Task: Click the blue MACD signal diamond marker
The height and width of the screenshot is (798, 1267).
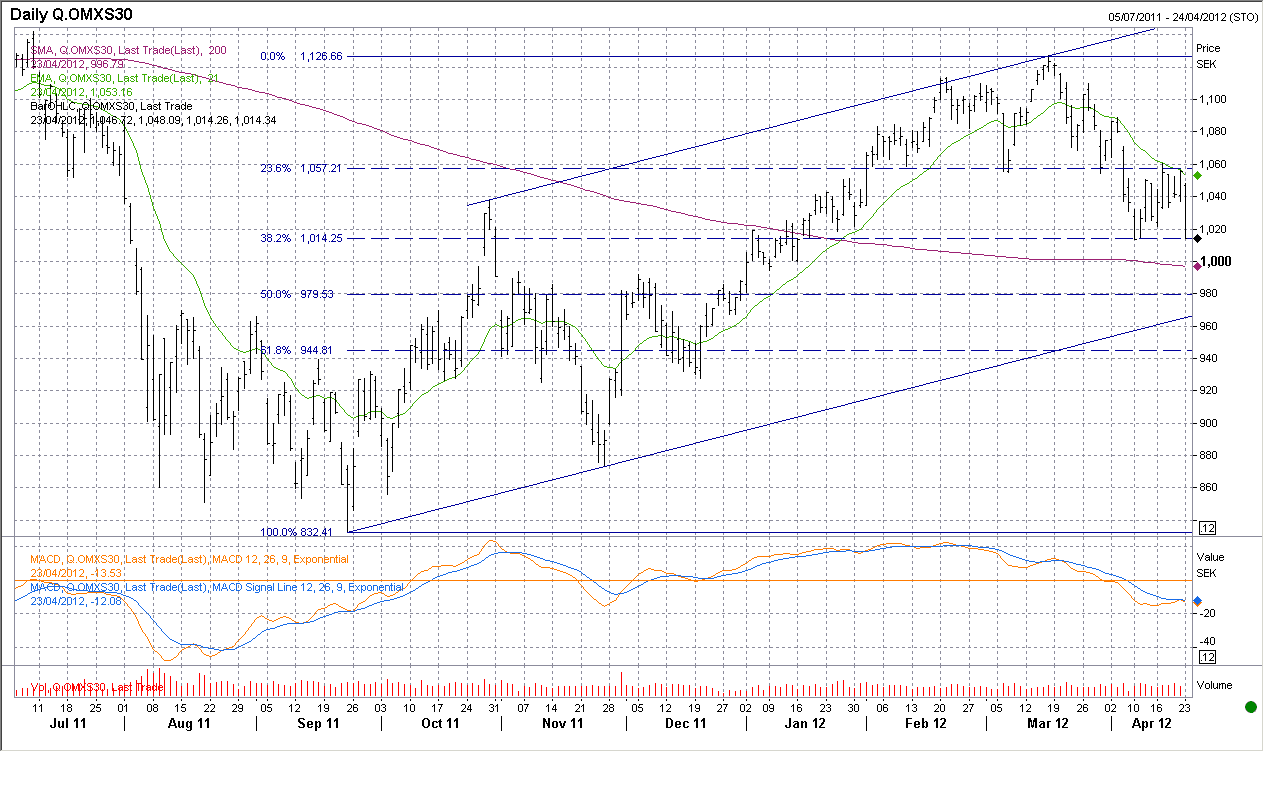Action: (1197, 601)
